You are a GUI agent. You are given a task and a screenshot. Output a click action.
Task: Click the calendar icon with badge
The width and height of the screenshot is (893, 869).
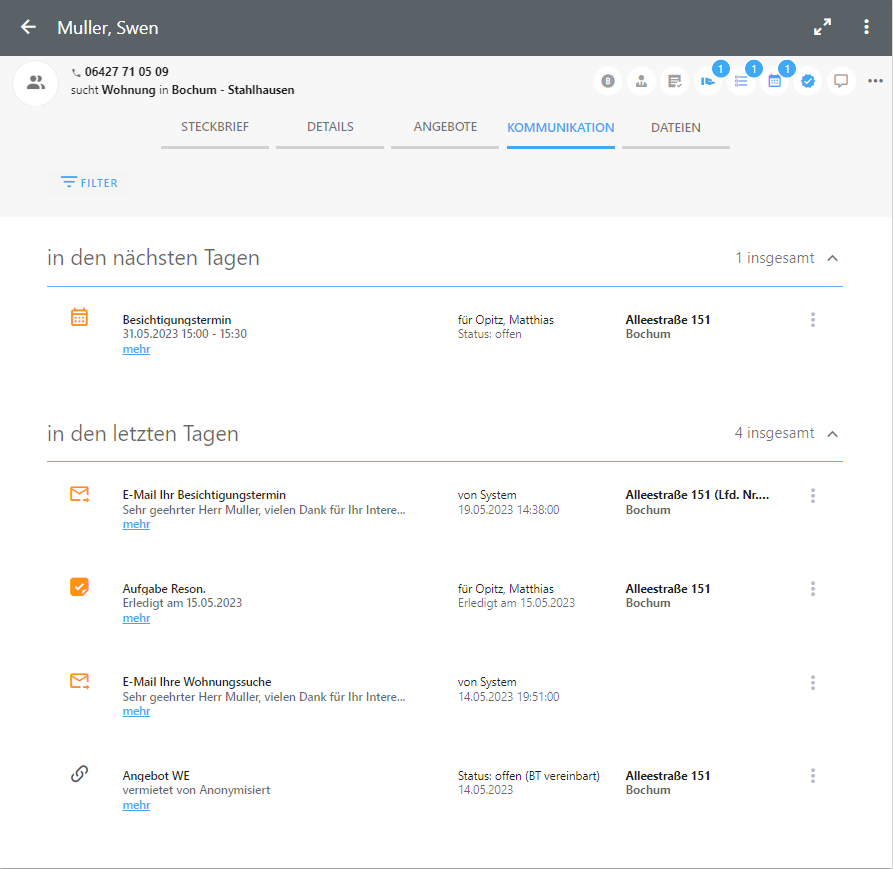click(x=774, y=81)
